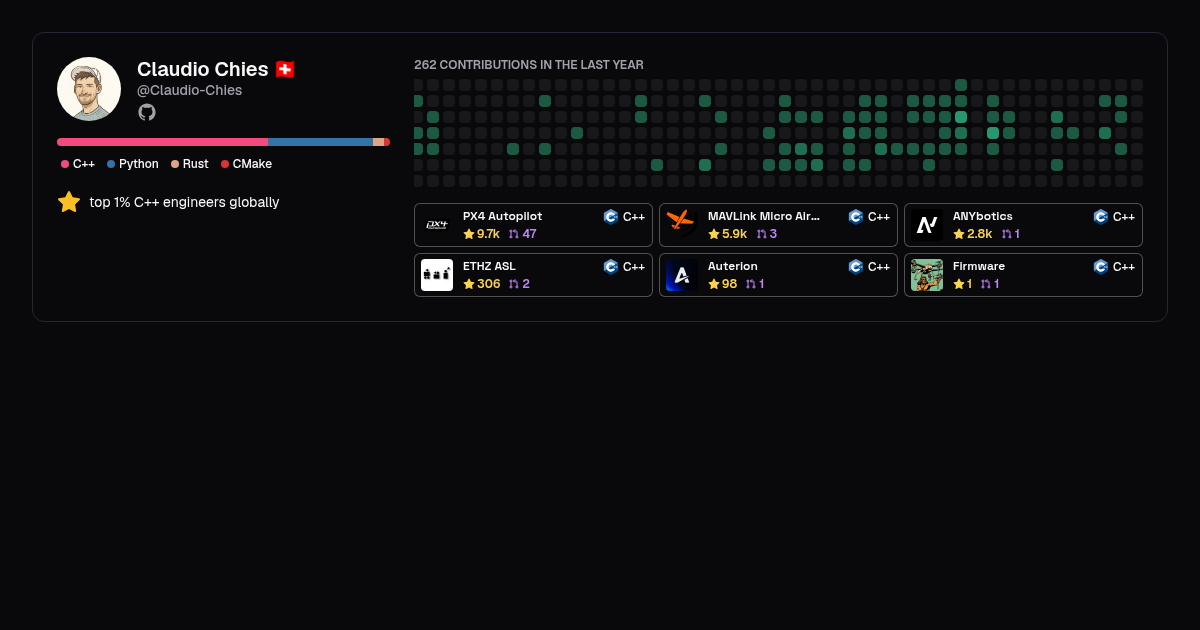
Task: Click the Rust legend label
Action: pyautogui.click(x=196, y=164)
